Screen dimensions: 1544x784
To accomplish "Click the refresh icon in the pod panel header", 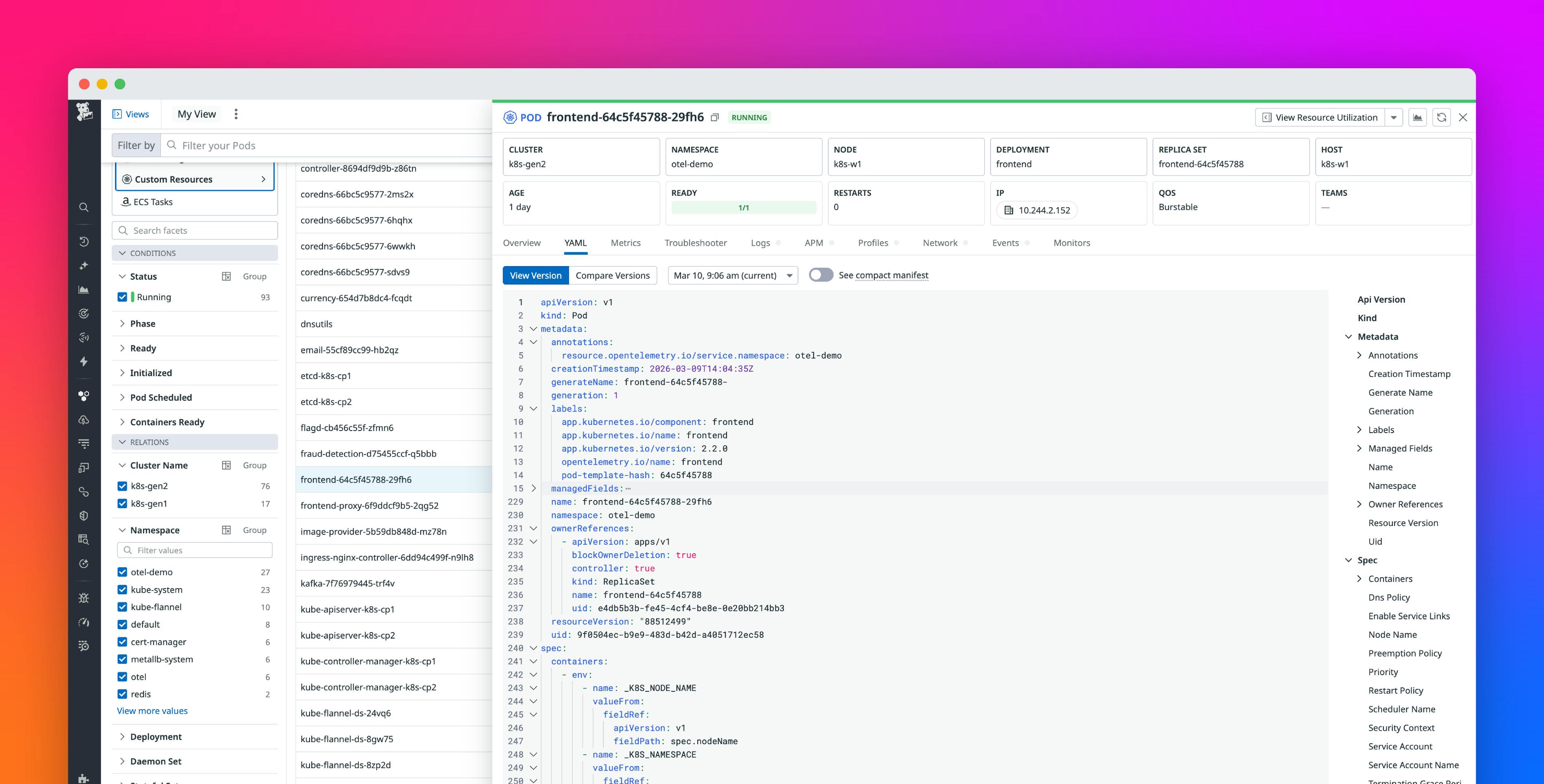I will coord(1442,117).
